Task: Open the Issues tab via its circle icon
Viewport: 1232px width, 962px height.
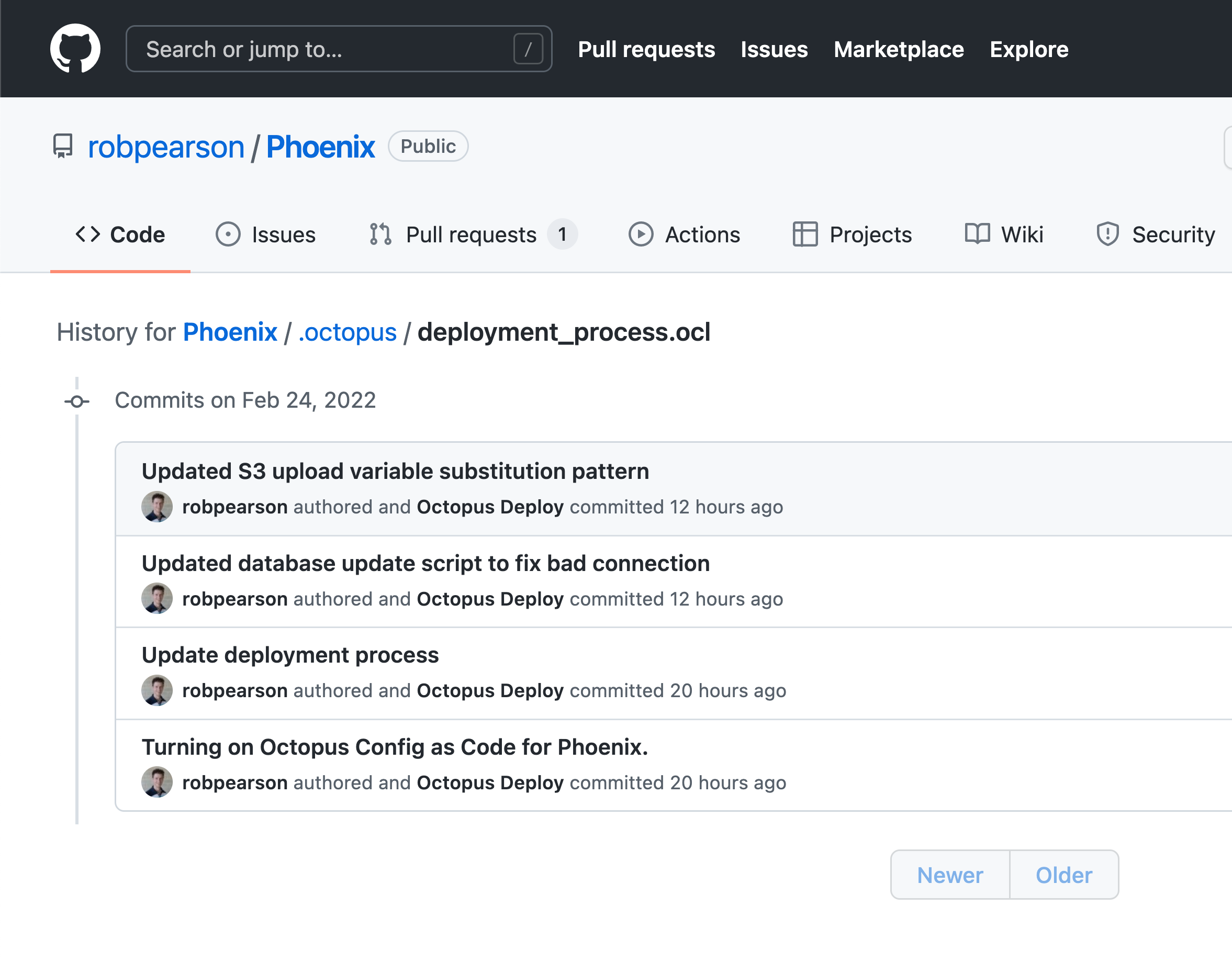Action: click(x=228, y=234)
